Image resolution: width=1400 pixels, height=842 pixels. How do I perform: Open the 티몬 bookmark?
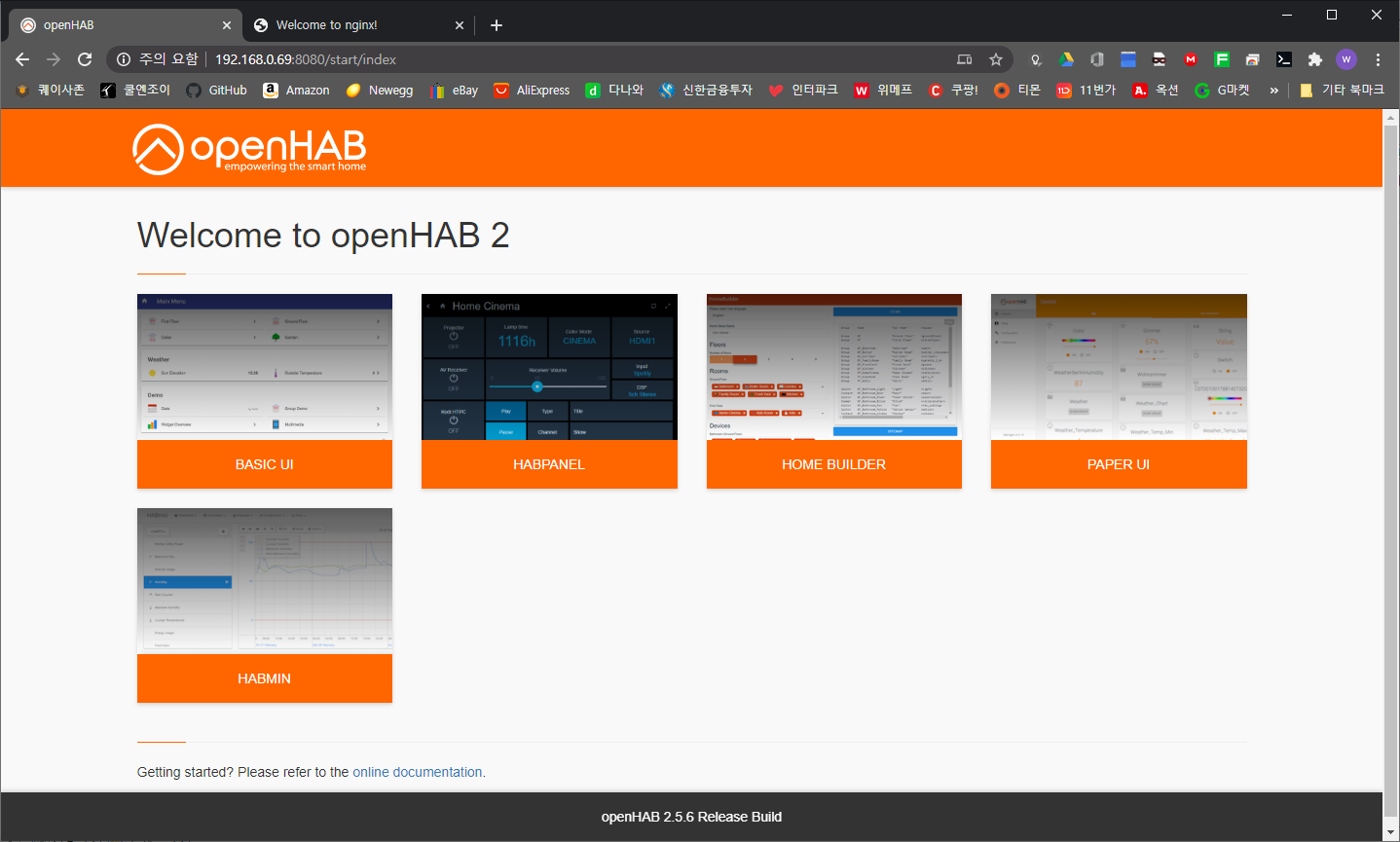pyautogui.click(x=1017, y=90)
